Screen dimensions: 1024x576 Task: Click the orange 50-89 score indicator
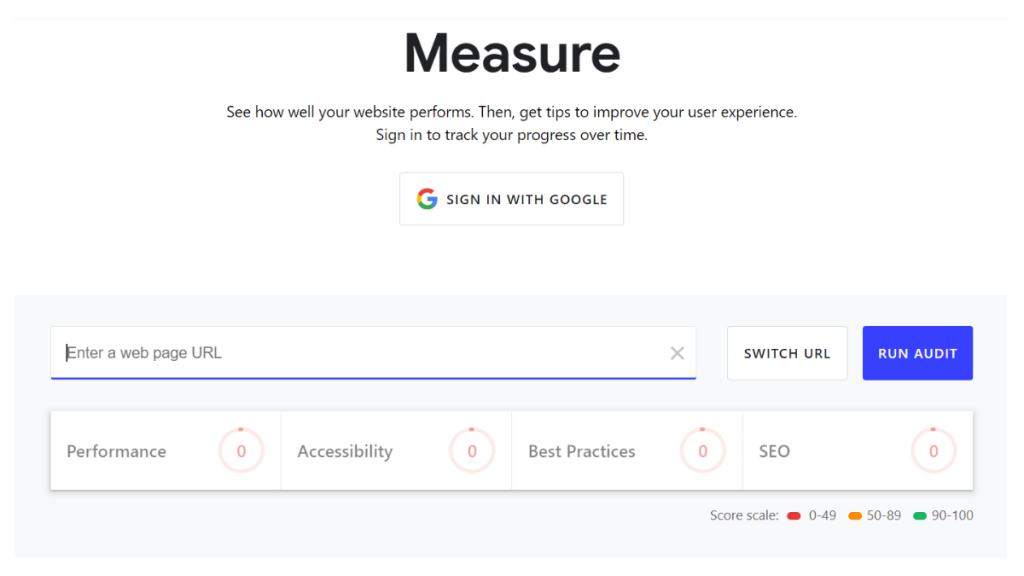(x=854, y=516)
